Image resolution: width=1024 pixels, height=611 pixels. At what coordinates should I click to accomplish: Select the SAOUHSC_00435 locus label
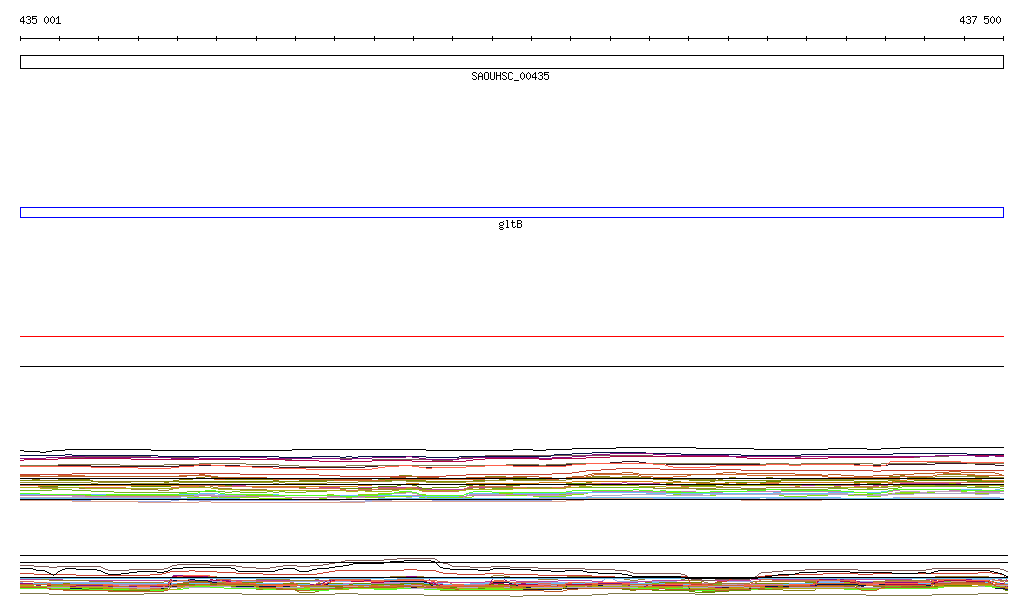510,77
